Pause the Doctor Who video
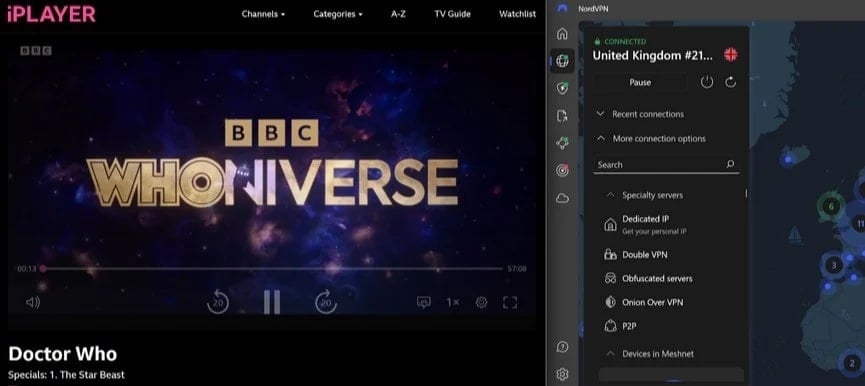The width and height of the screenshot is (865, 386). click(x=272, y=302)
